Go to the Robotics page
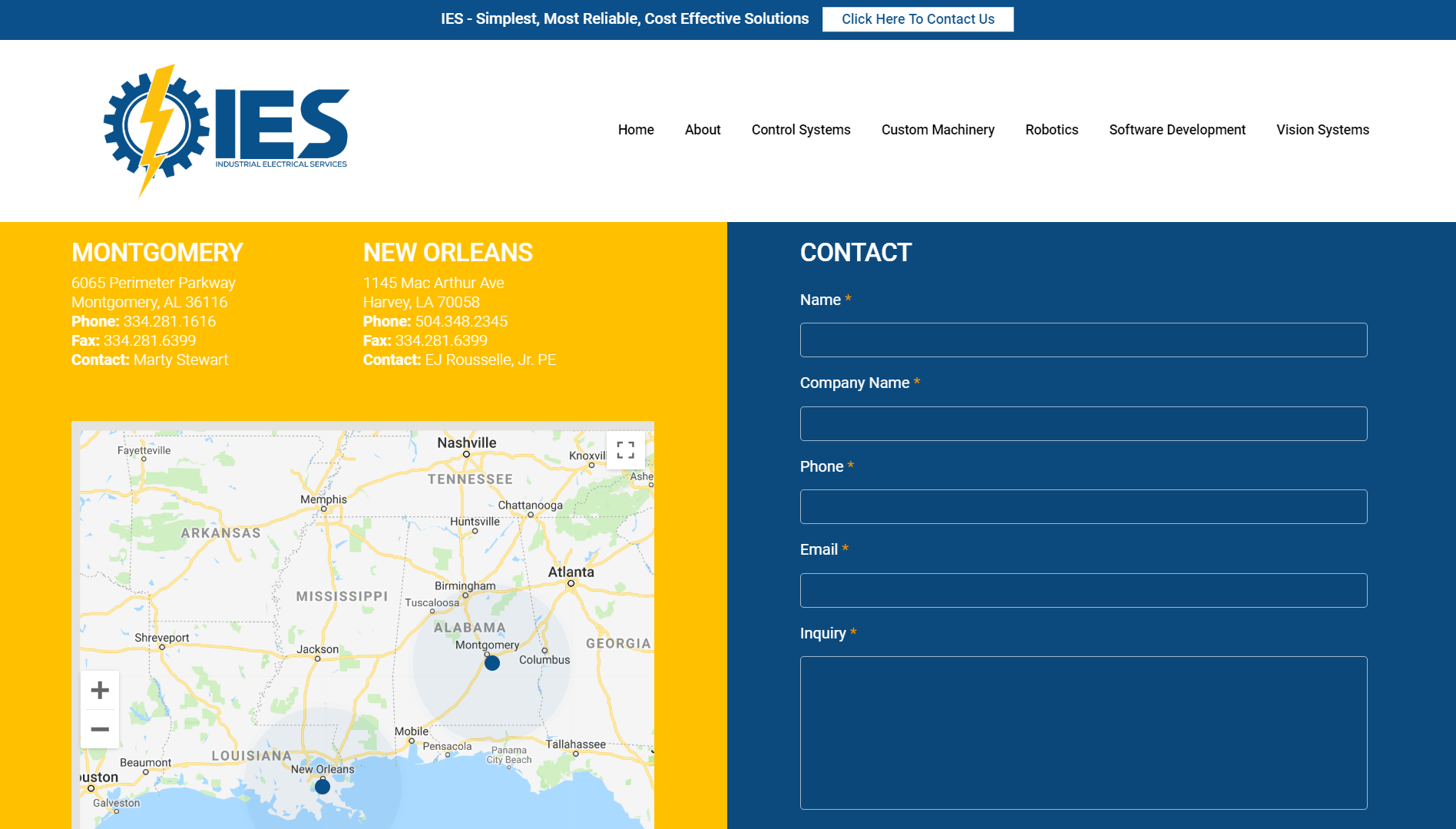 click(x=1051, y=130)
